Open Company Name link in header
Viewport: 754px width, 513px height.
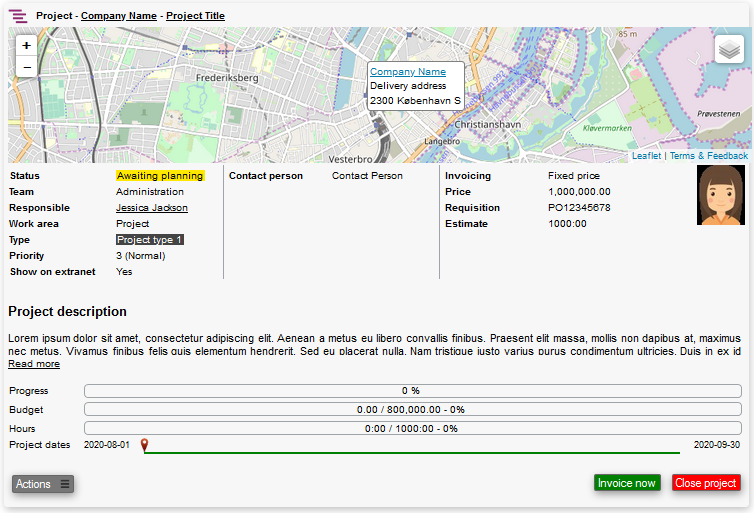119,16
